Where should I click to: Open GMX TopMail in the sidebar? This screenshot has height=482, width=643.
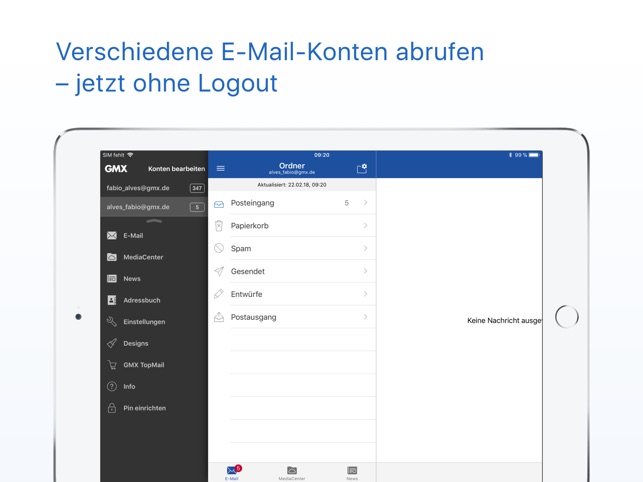(x=154, y=365)
